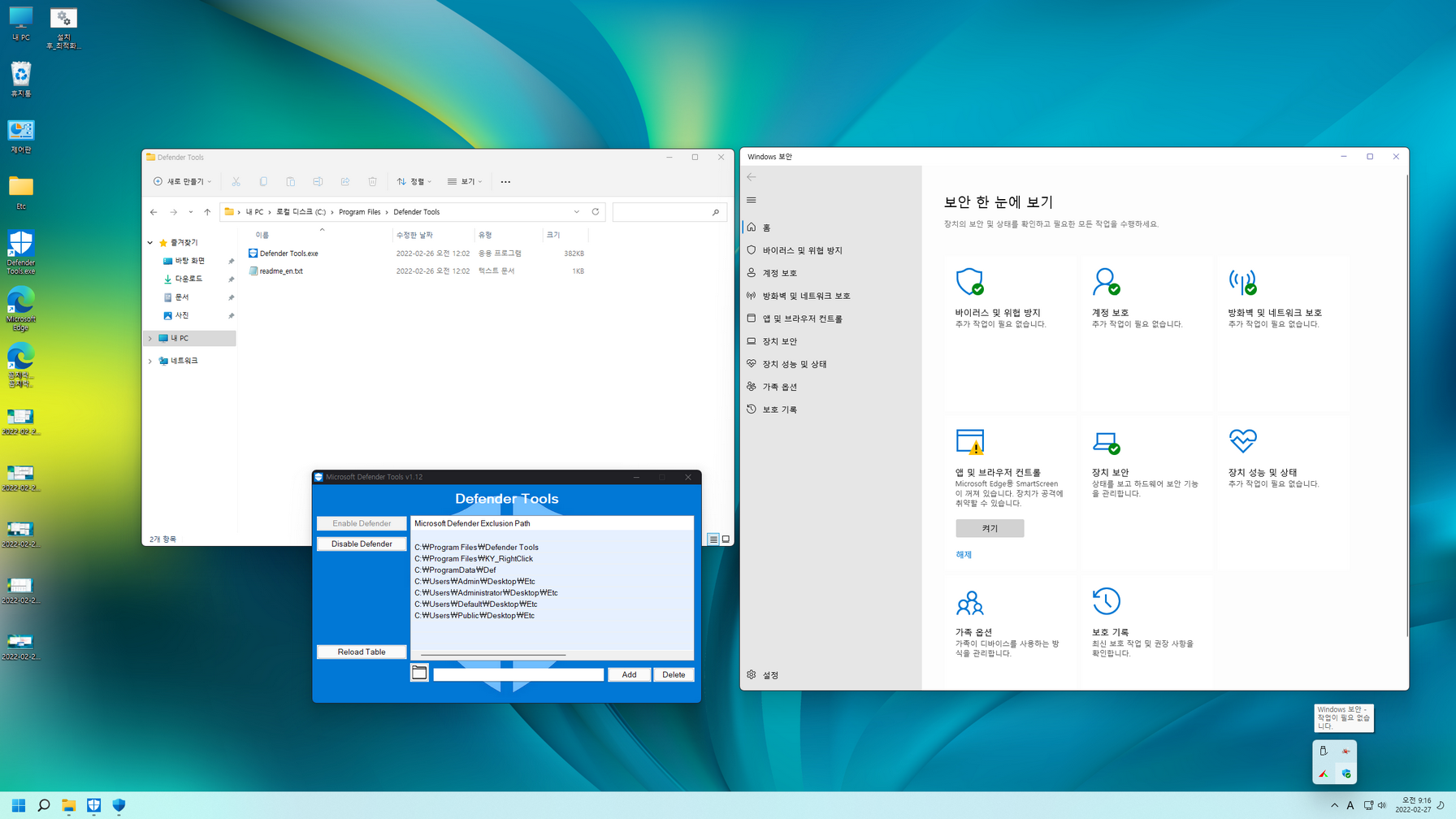Expand Network (네트워크) tree node
The width and height of the screenshot is (1456, 819).
pyautogui.click(x=150, y=361)
